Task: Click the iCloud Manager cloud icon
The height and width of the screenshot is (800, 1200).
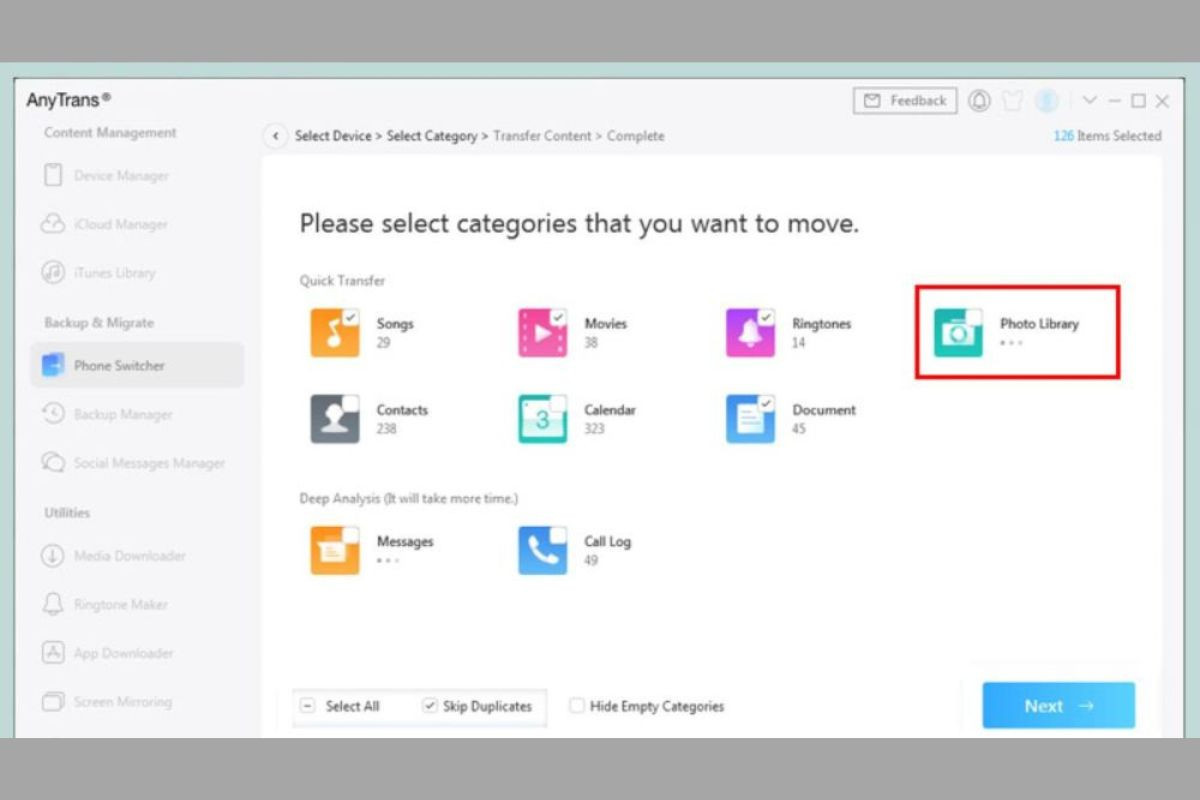Action: 53,224
